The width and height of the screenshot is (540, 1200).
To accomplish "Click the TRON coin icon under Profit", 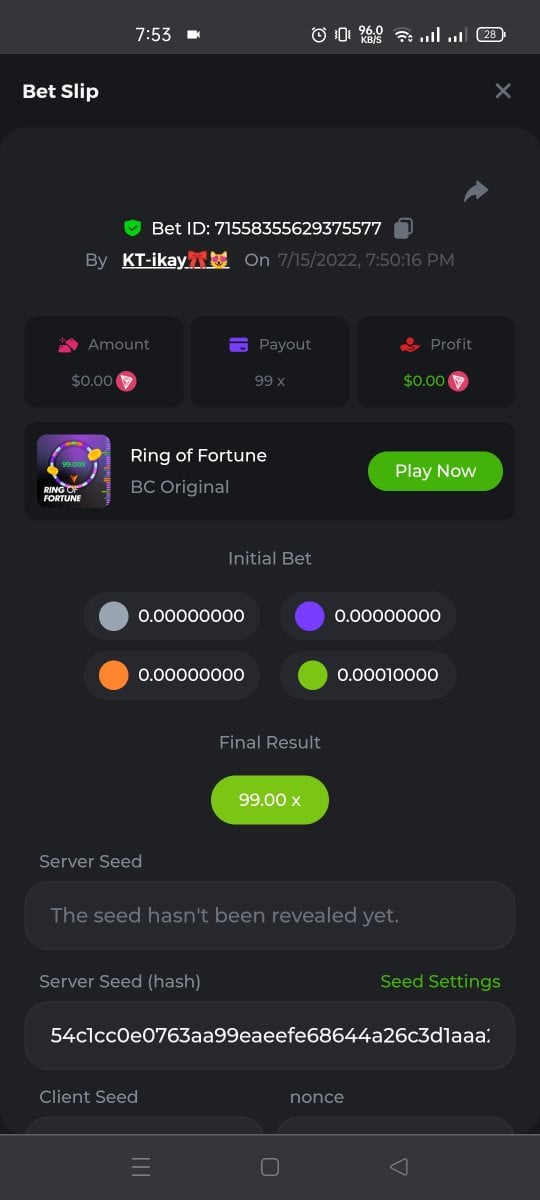I will click(458, 381).
